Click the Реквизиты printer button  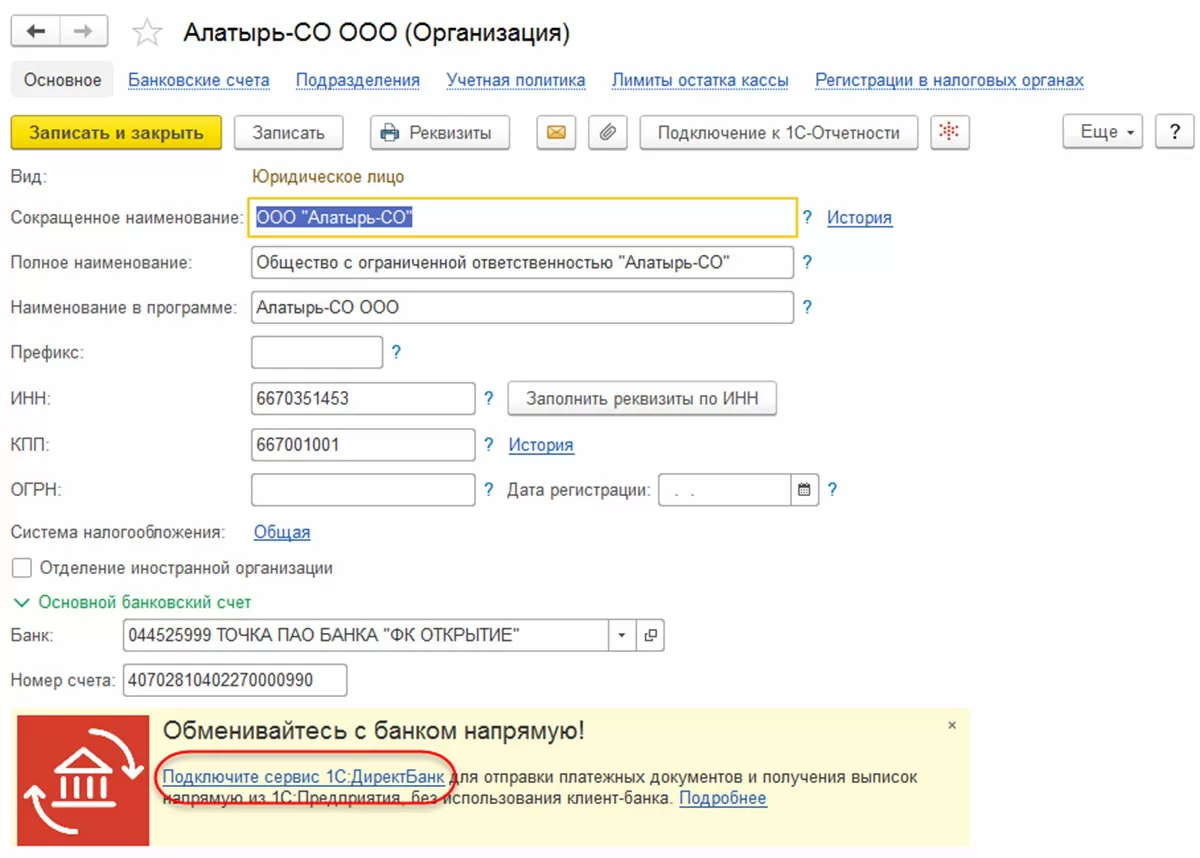[x=439, y=133]
